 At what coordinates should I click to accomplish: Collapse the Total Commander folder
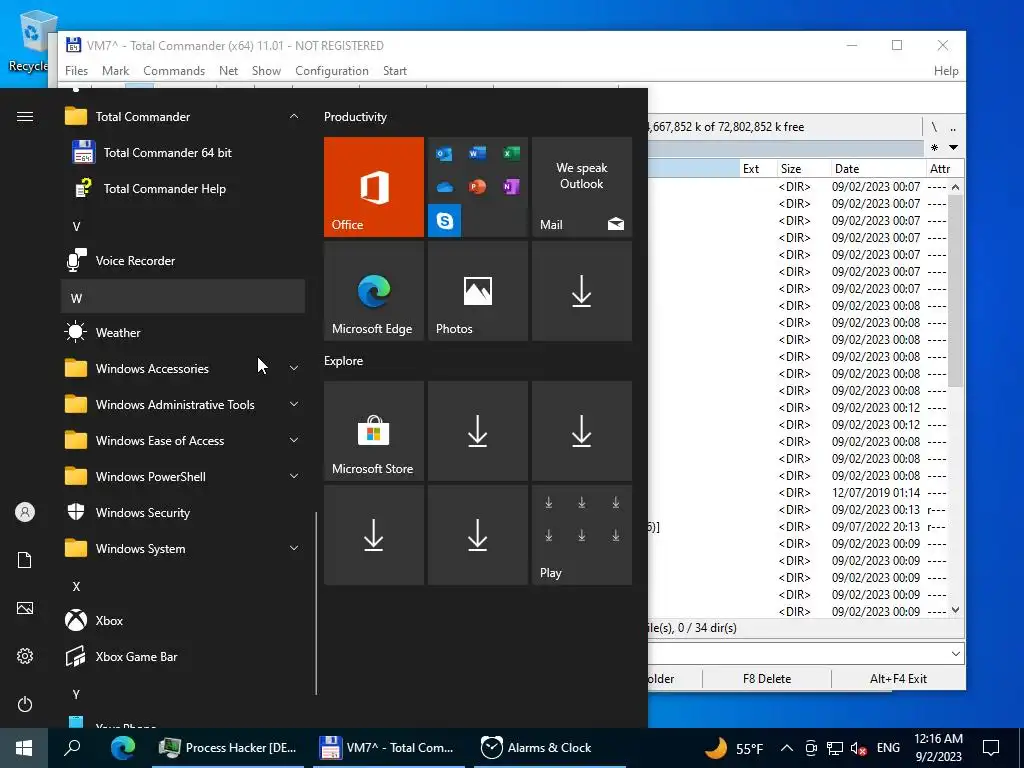(x=294, y=116)
